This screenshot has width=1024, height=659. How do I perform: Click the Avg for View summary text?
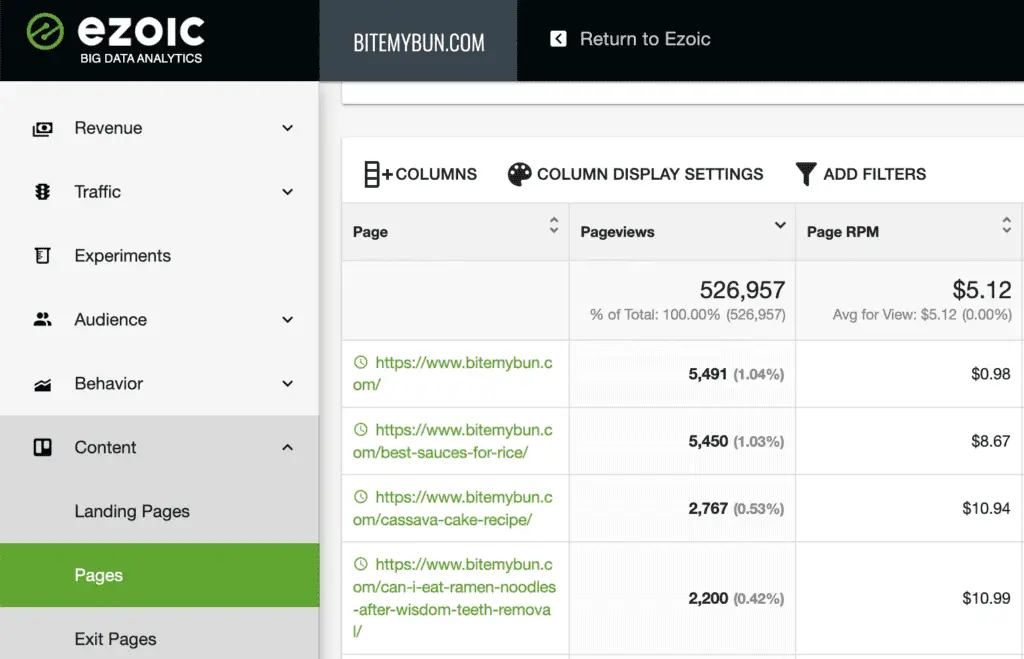coord(922,315)
